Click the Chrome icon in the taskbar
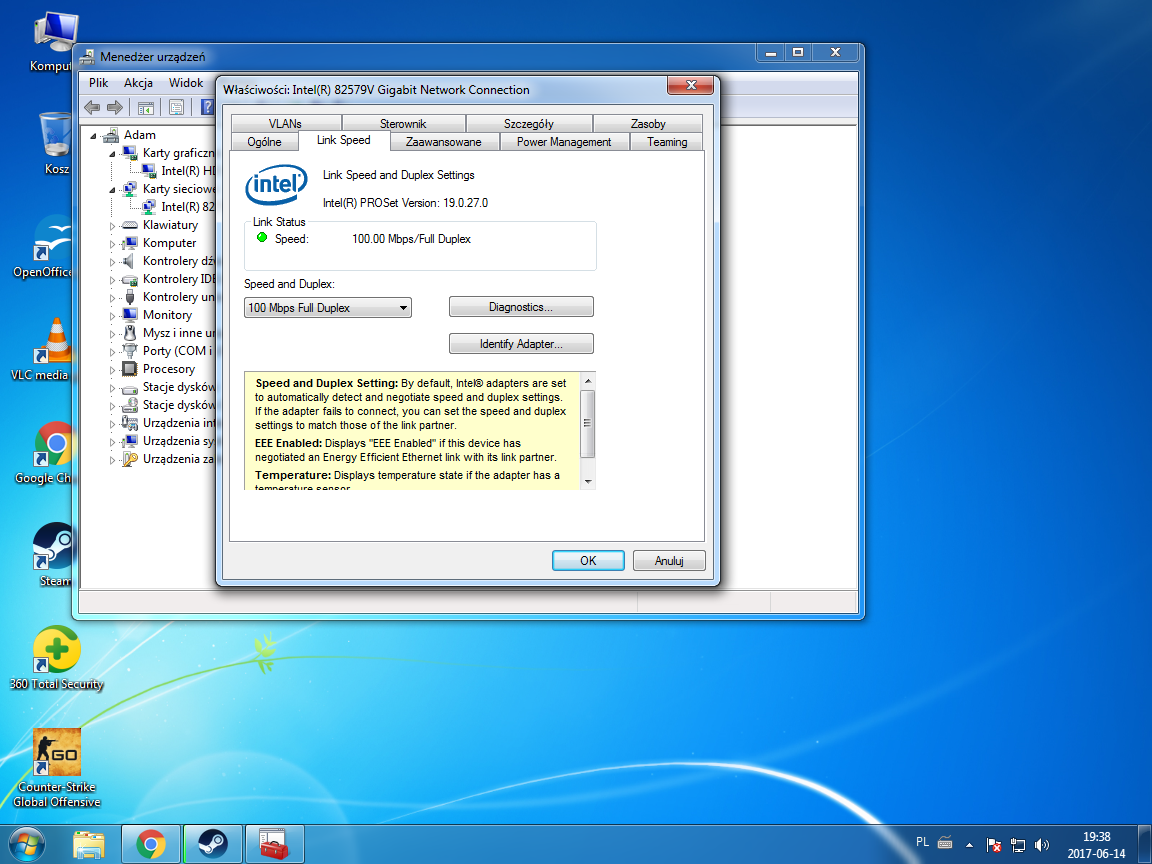This screenshot has width=1152, height=864. (x=151, y=845)
